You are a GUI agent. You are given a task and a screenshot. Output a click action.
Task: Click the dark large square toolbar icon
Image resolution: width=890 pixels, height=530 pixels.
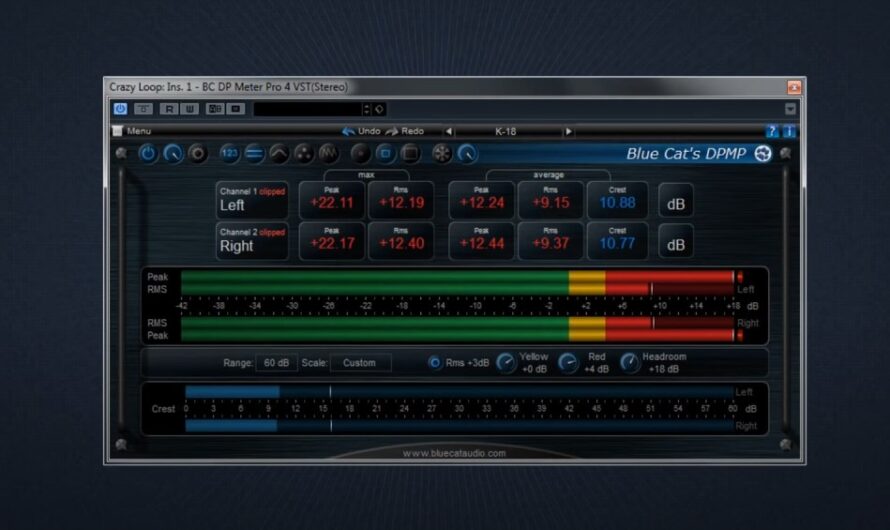[x=410, y=153]
